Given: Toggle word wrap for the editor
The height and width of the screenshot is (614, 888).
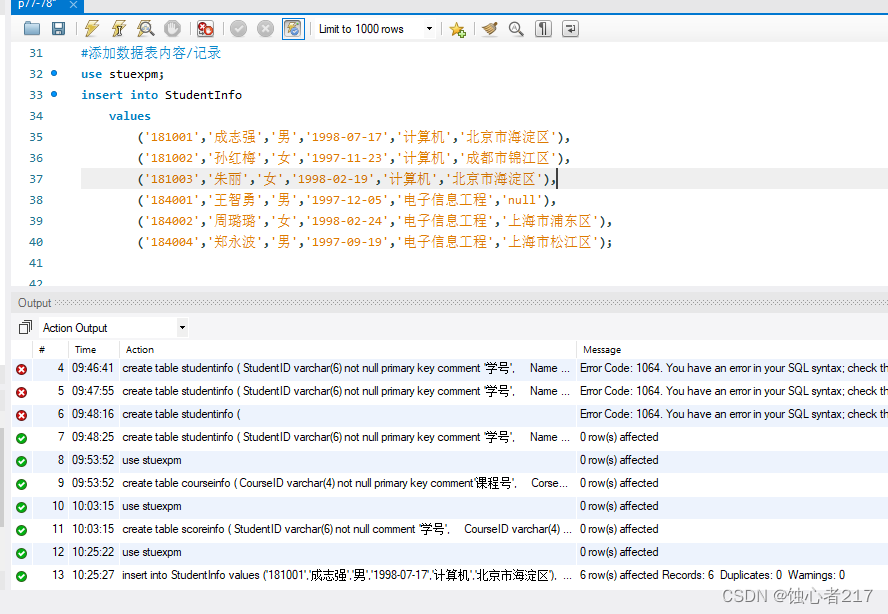Looking at the screenshot, I should (570, 29).
